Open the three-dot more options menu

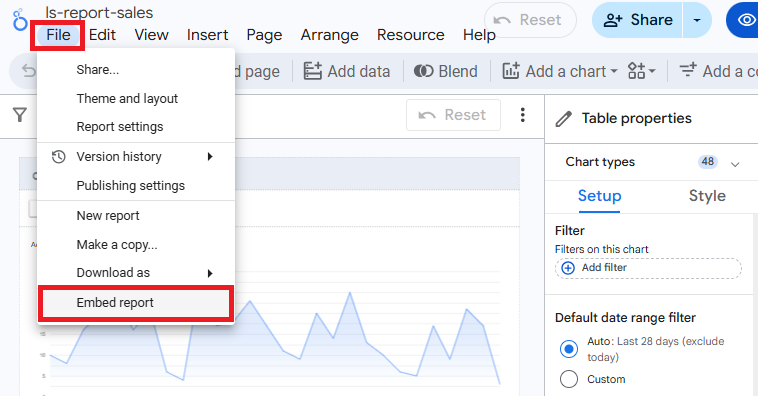523,115
